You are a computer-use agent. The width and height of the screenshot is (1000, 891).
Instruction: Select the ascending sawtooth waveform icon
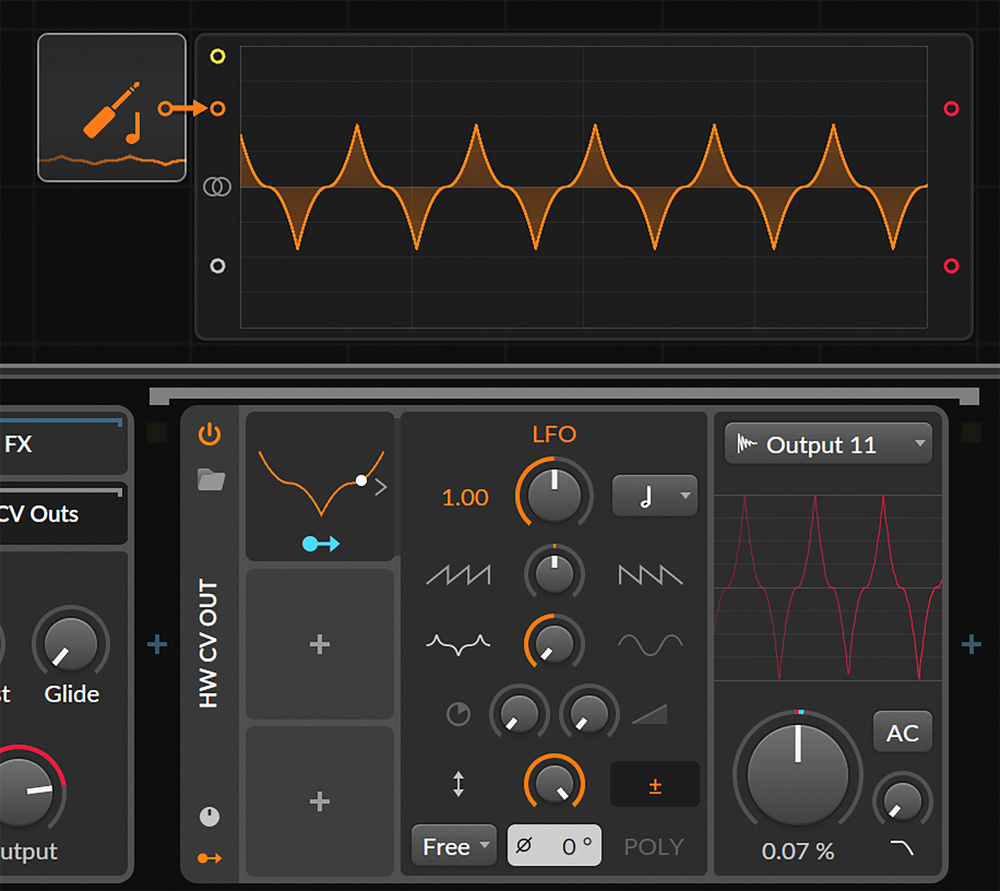click(458, 574)
